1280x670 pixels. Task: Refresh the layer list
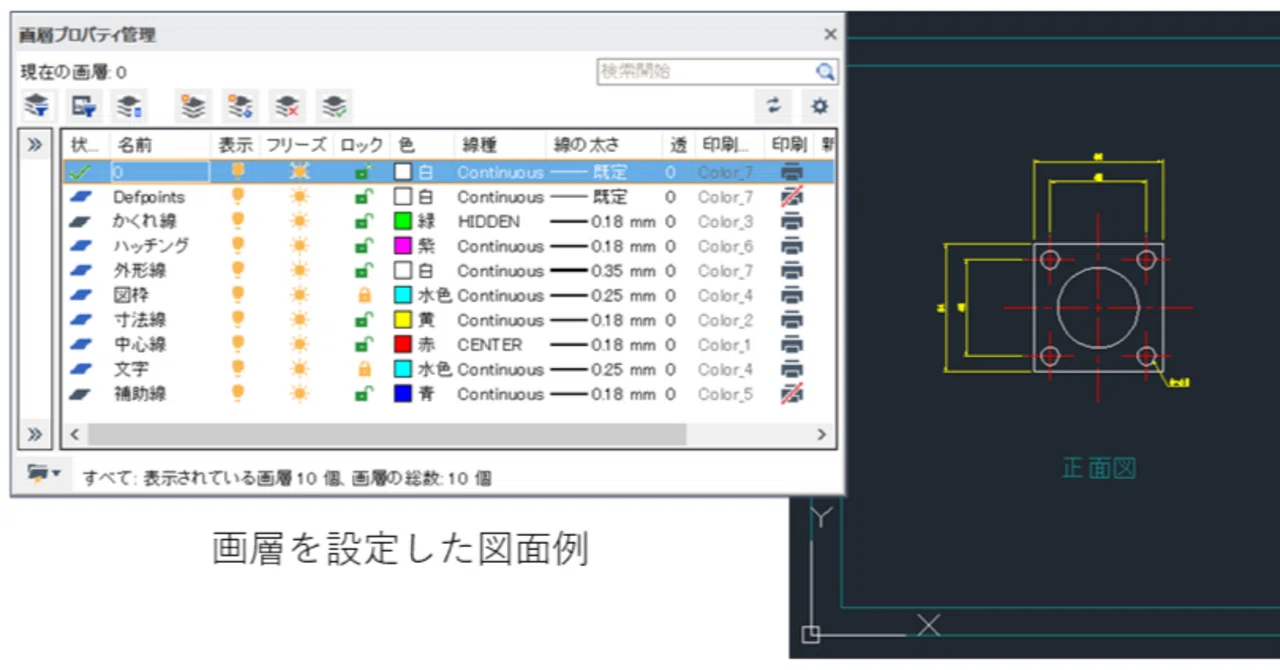click(x=772, y=106)
